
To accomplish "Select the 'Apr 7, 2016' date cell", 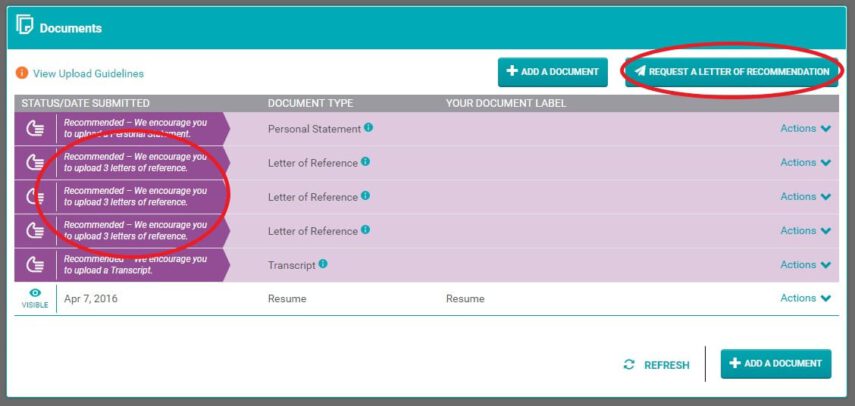I will (x=91, y=299).
